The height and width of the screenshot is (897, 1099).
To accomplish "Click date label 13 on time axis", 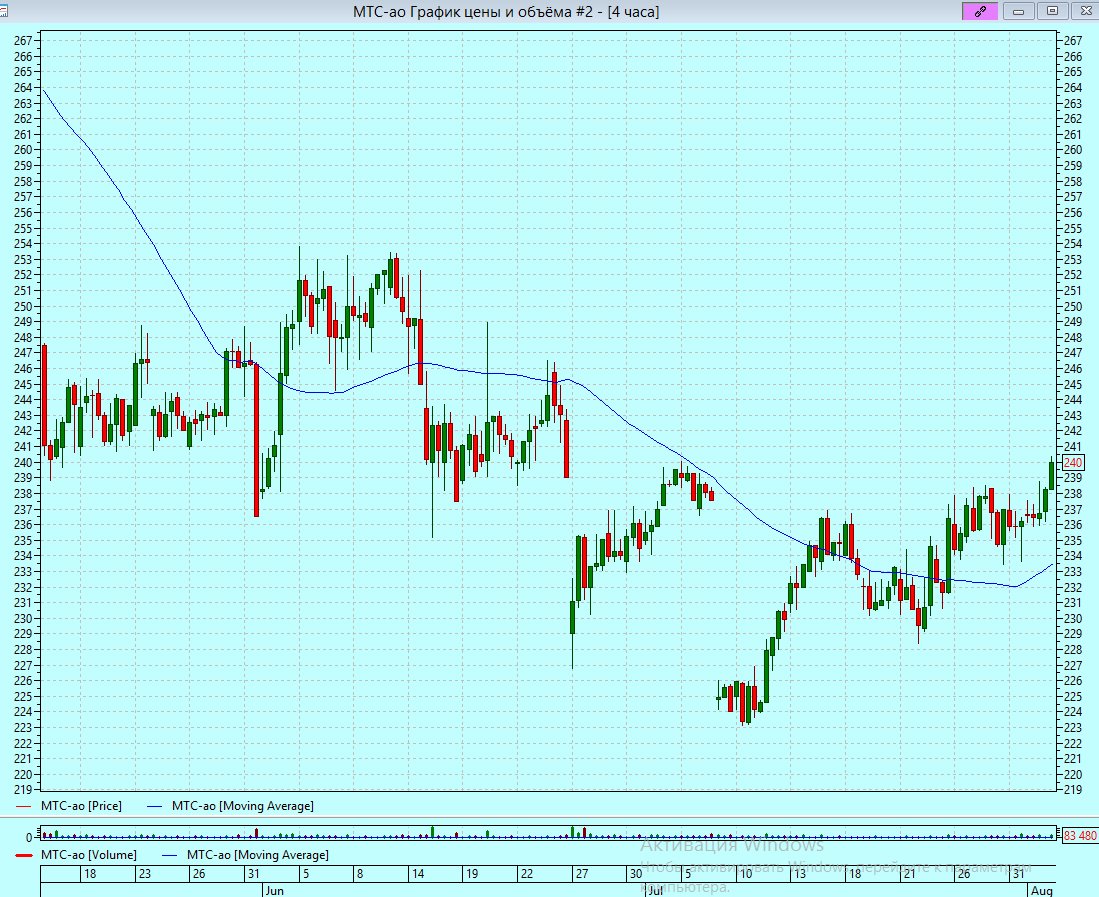I will (x=800, y=874).
